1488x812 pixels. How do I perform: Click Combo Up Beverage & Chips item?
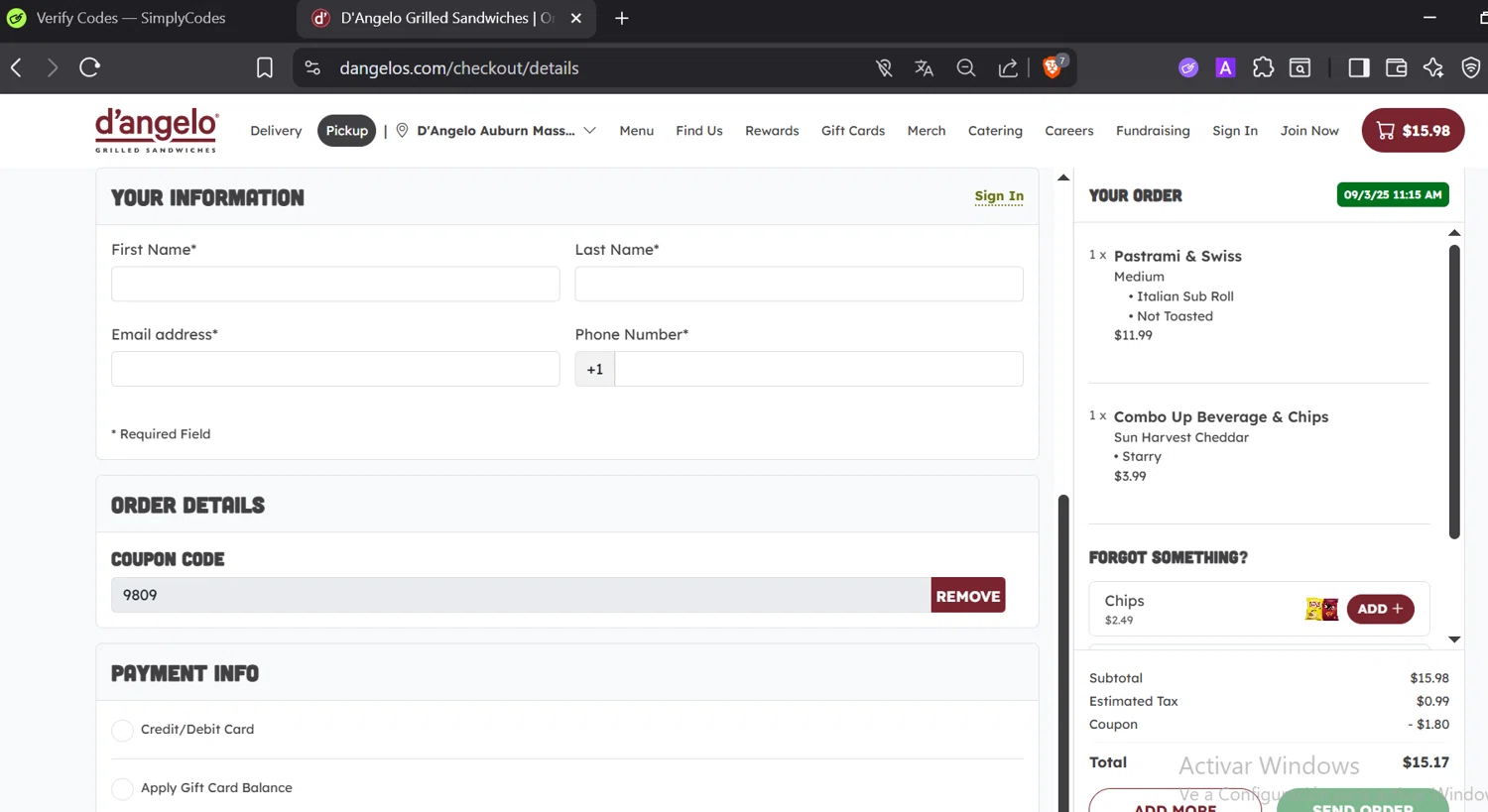[1221, 417]
